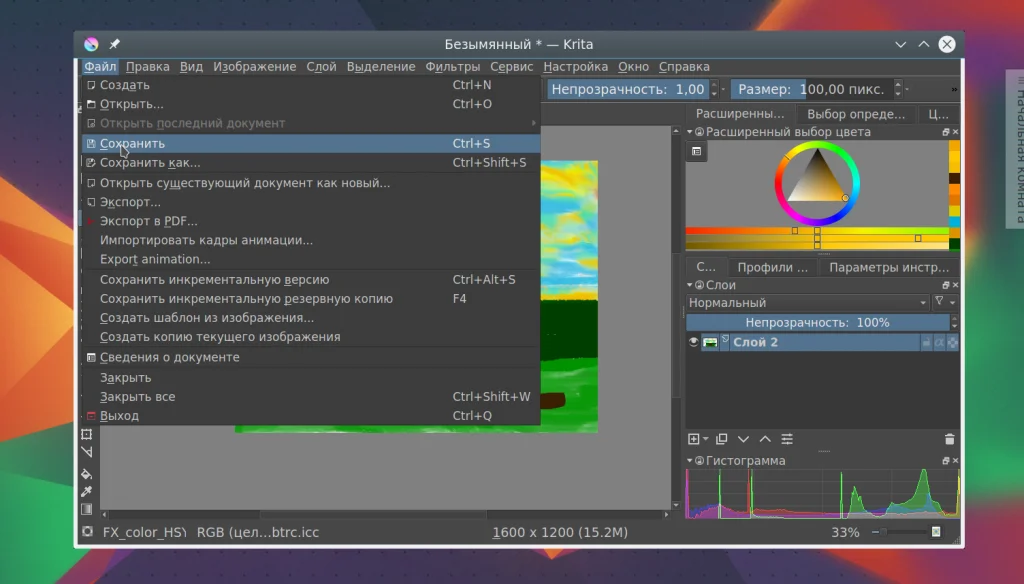Click Экспорт в PDF... menu entry

click(x=148, y=221)
